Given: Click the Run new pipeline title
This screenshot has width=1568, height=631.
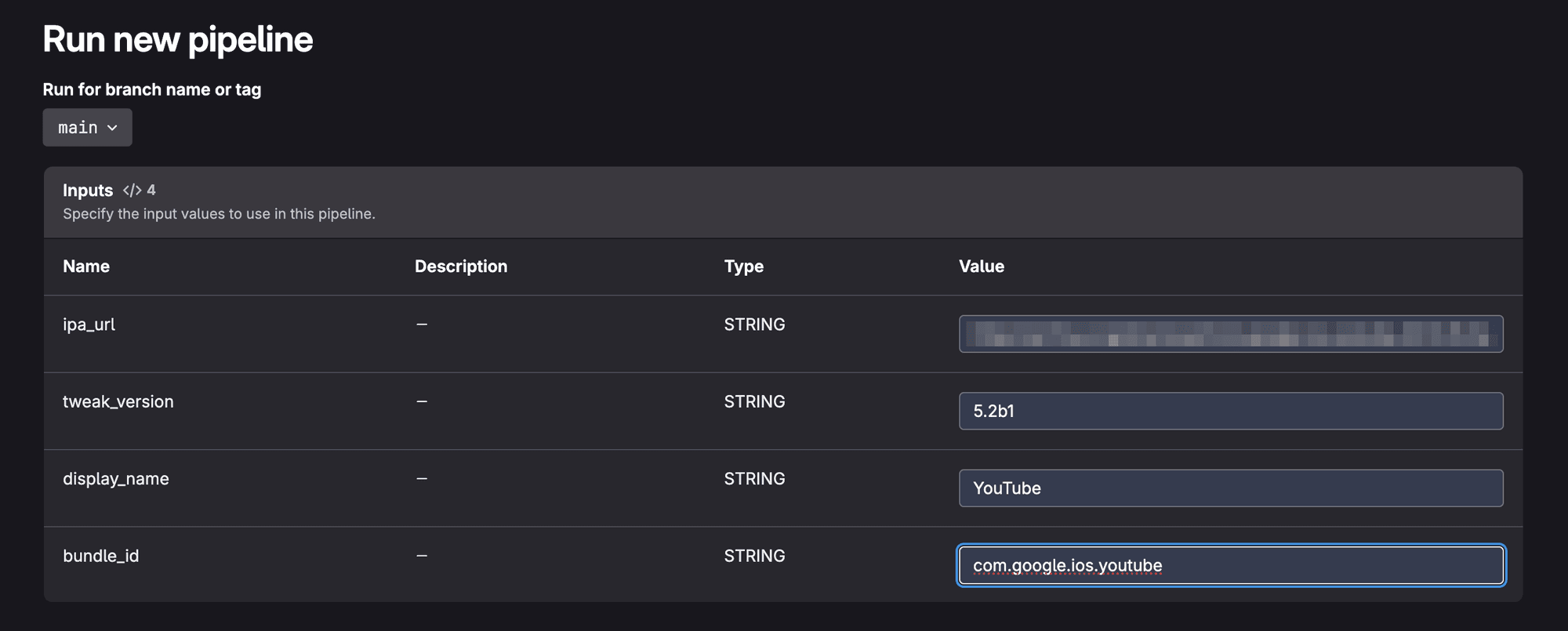Looking at the screenshot, I should click(x=178, y=40).
